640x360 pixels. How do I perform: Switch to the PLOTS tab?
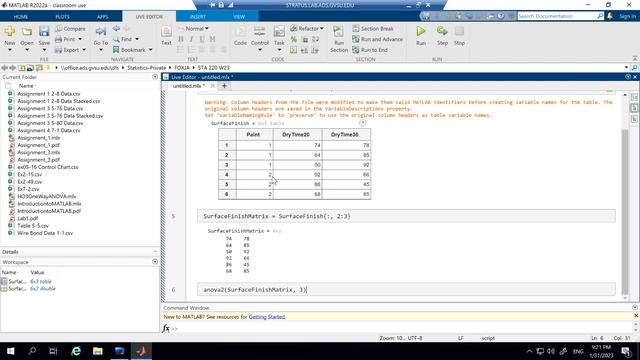[x=62, y=17]
